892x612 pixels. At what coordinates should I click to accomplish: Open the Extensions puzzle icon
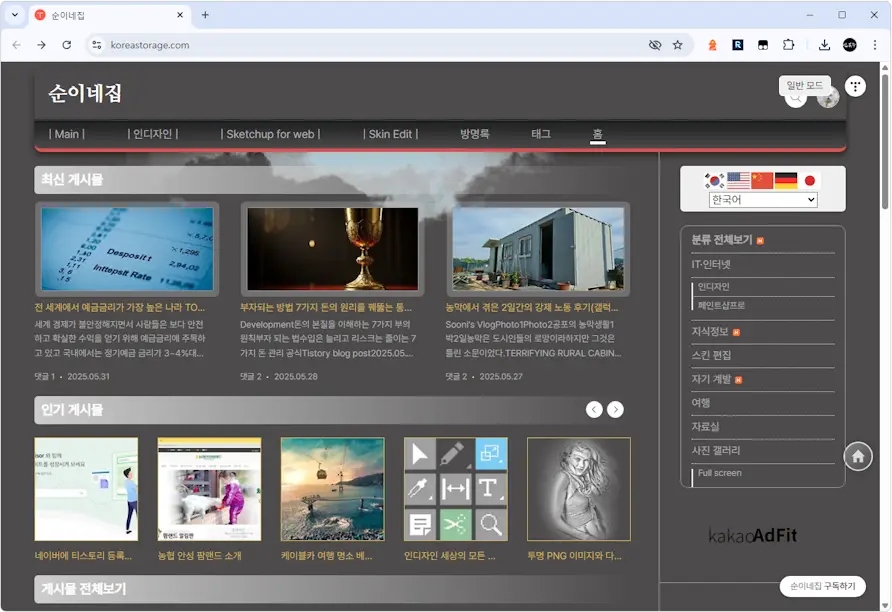click(788, 45)
